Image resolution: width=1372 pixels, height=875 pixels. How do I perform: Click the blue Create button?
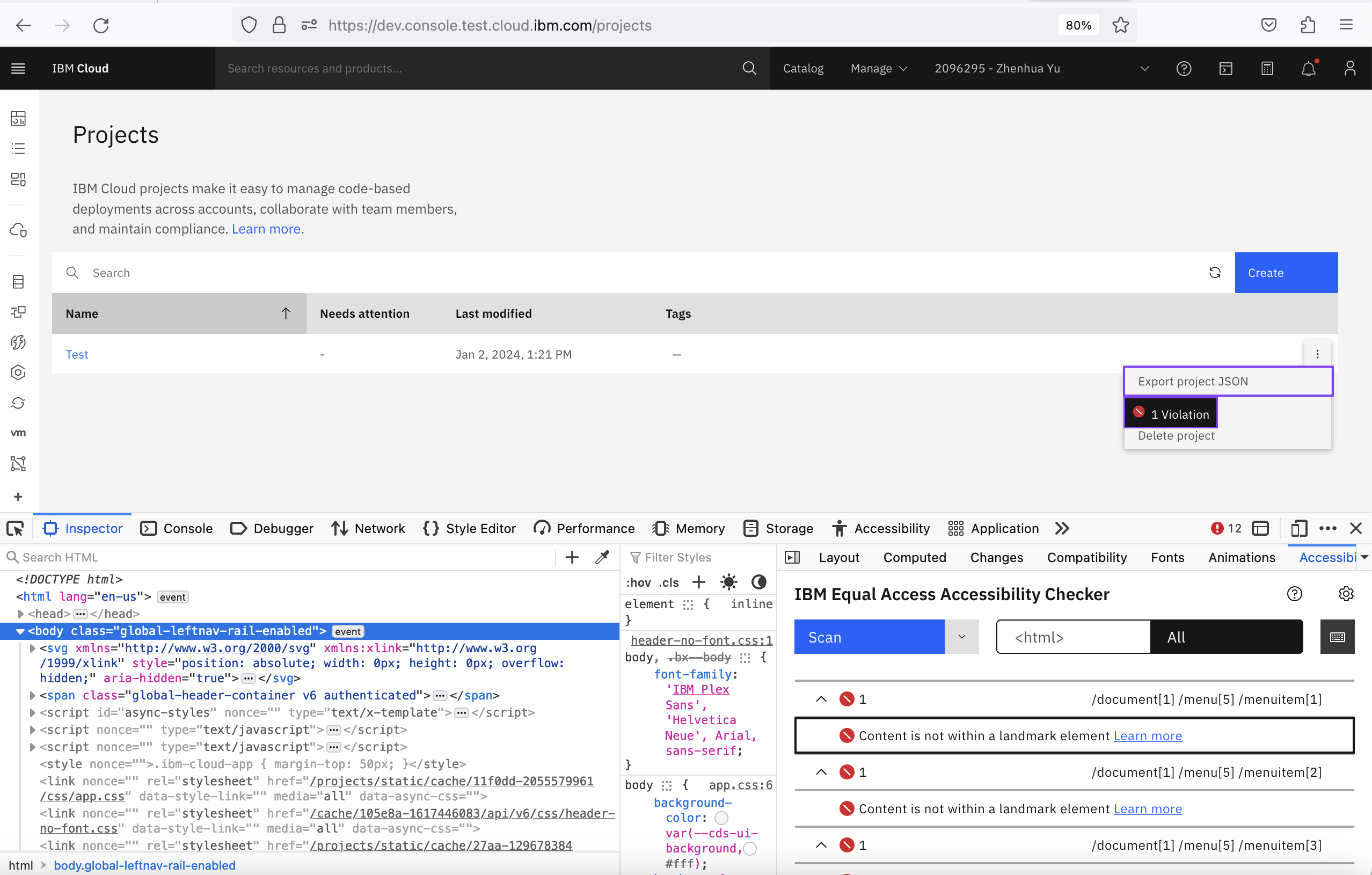tap(1286, 273)
